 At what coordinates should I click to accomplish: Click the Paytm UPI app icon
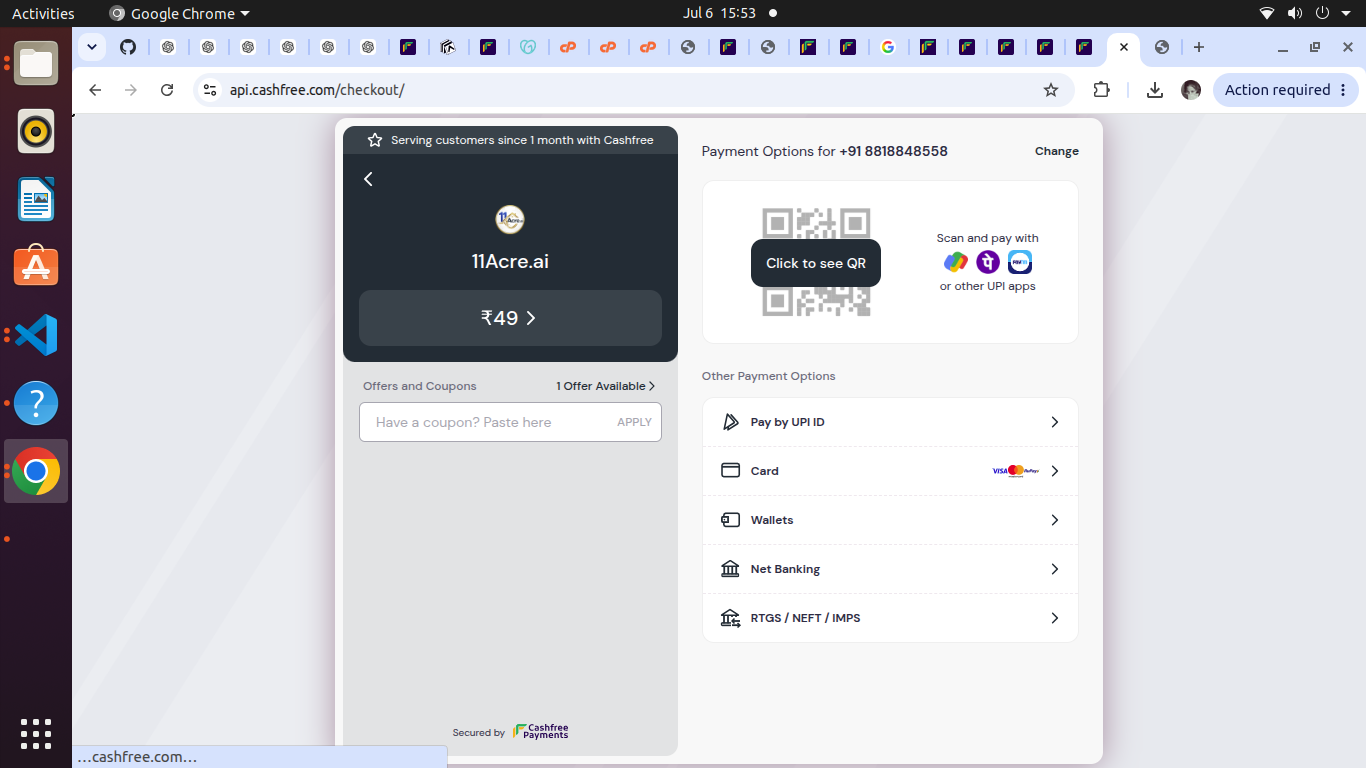click(x=1020, y=262)
